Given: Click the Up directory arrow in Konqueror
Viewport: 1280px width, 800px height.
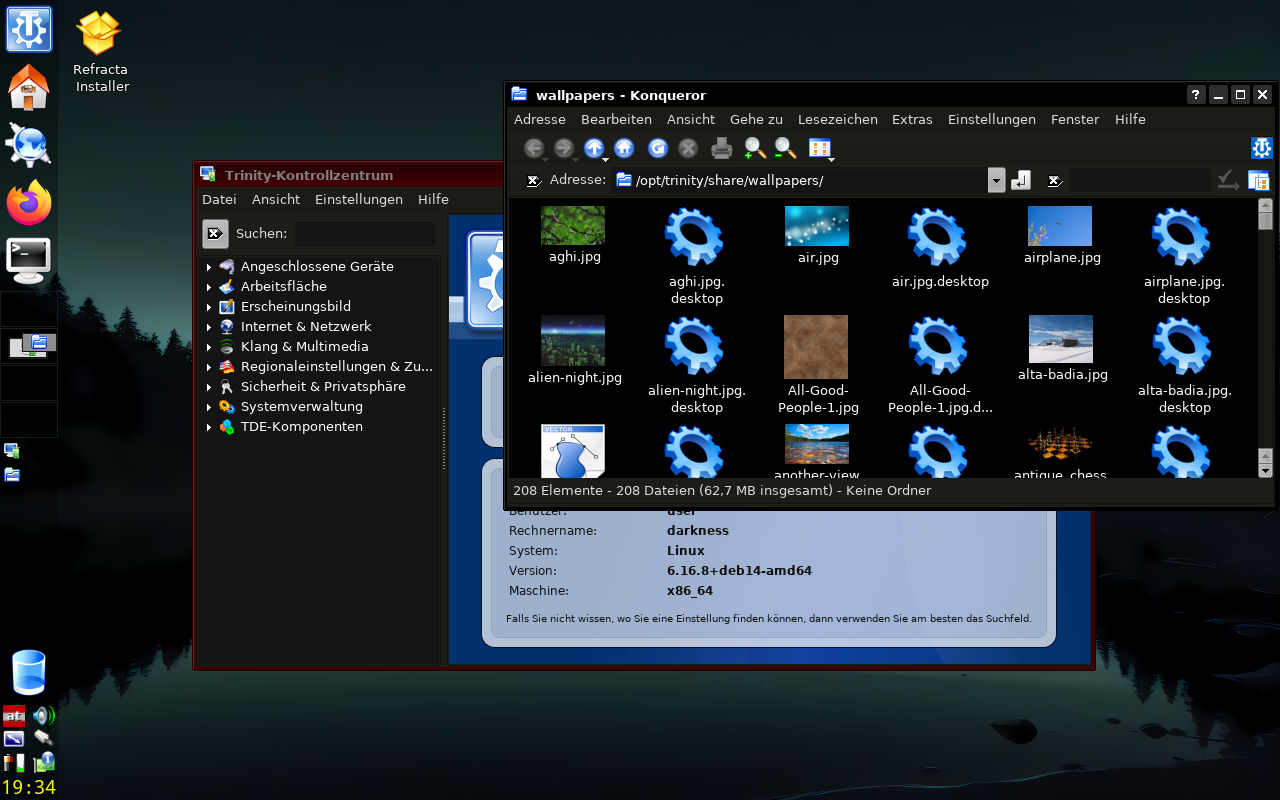Looking at the screenshot, I should point(594,149).
